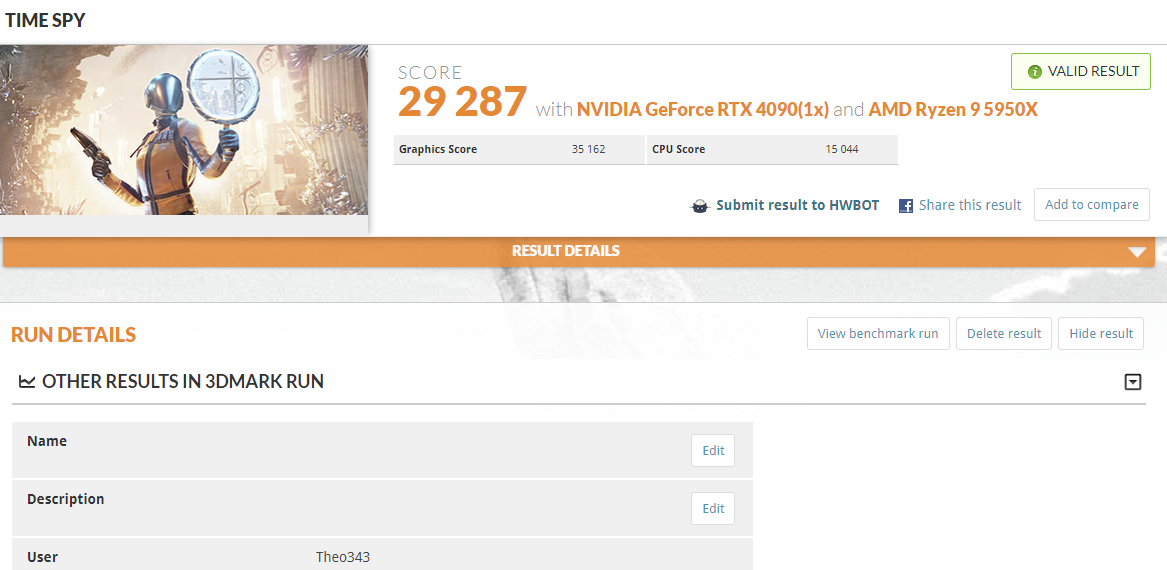Click the HWBOT mascot icon

coord(700,206)
